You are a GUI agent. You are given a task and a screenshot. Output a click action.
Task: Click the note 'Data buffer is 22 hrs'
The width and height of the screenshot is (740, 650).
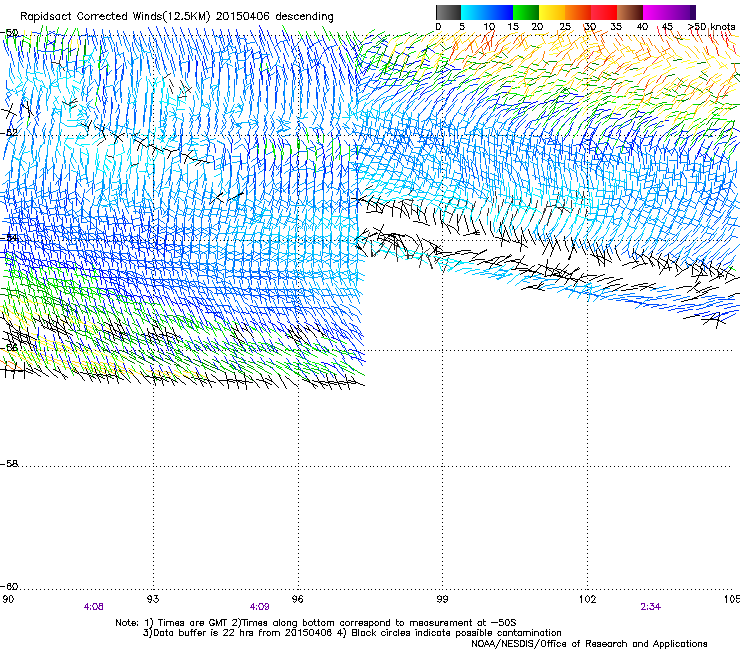(201, 633)
